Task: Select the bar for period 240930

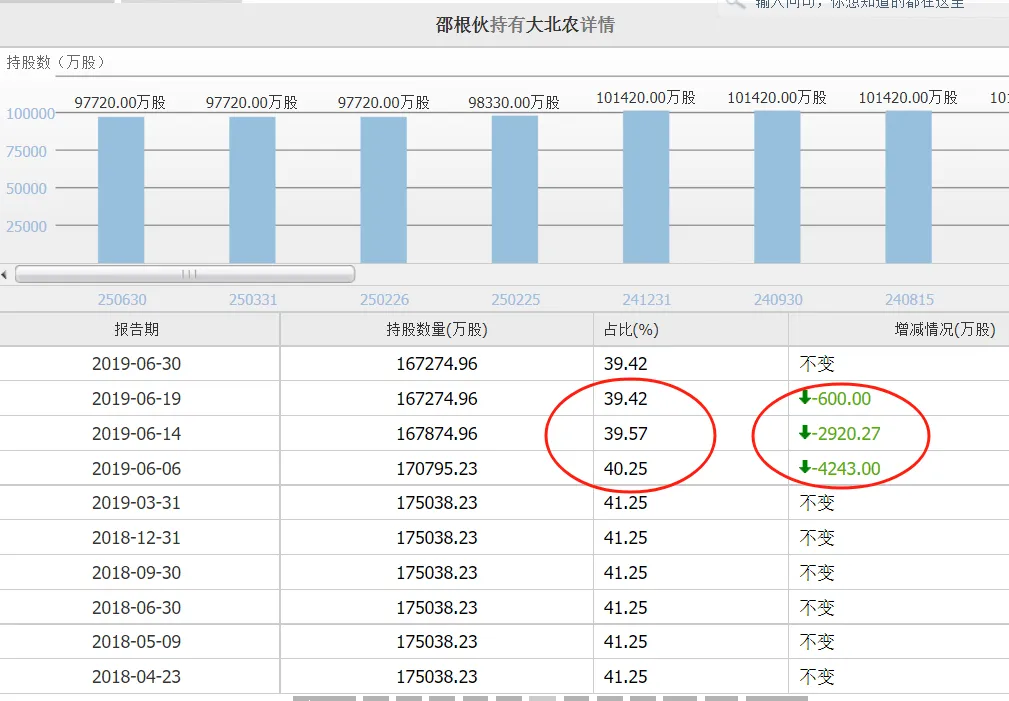Action: 777,187
